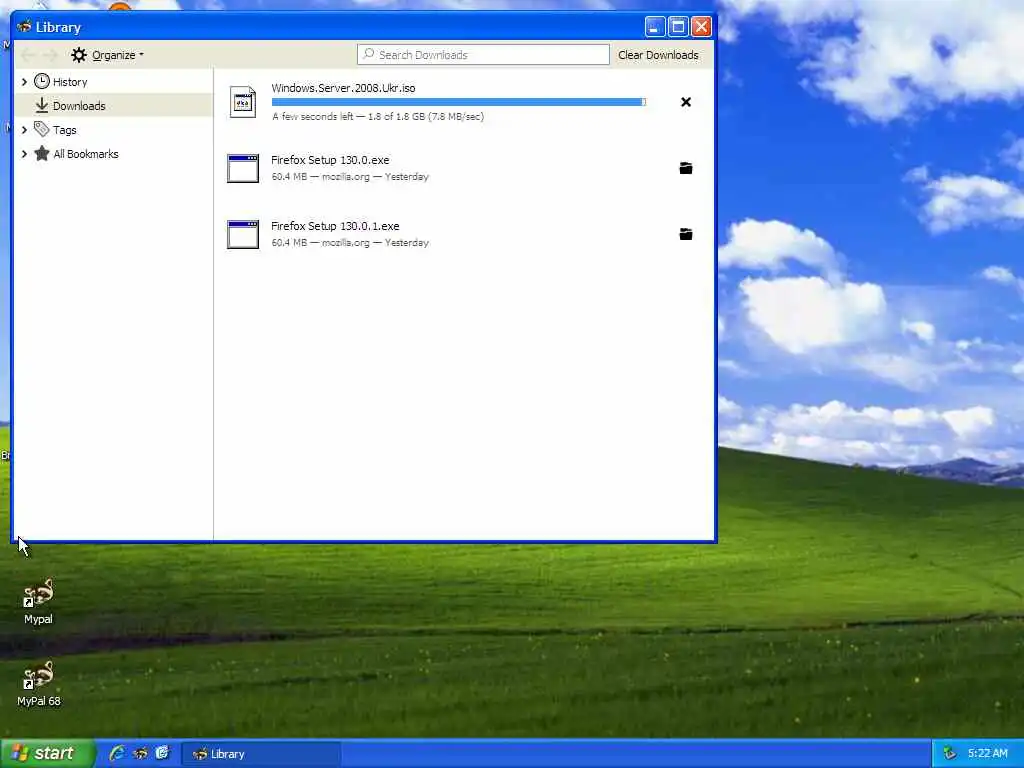This screenshot has height=768, width=1024.
Task: Select the Firefox Setup 130.0.exe file name
Action: 330,160
